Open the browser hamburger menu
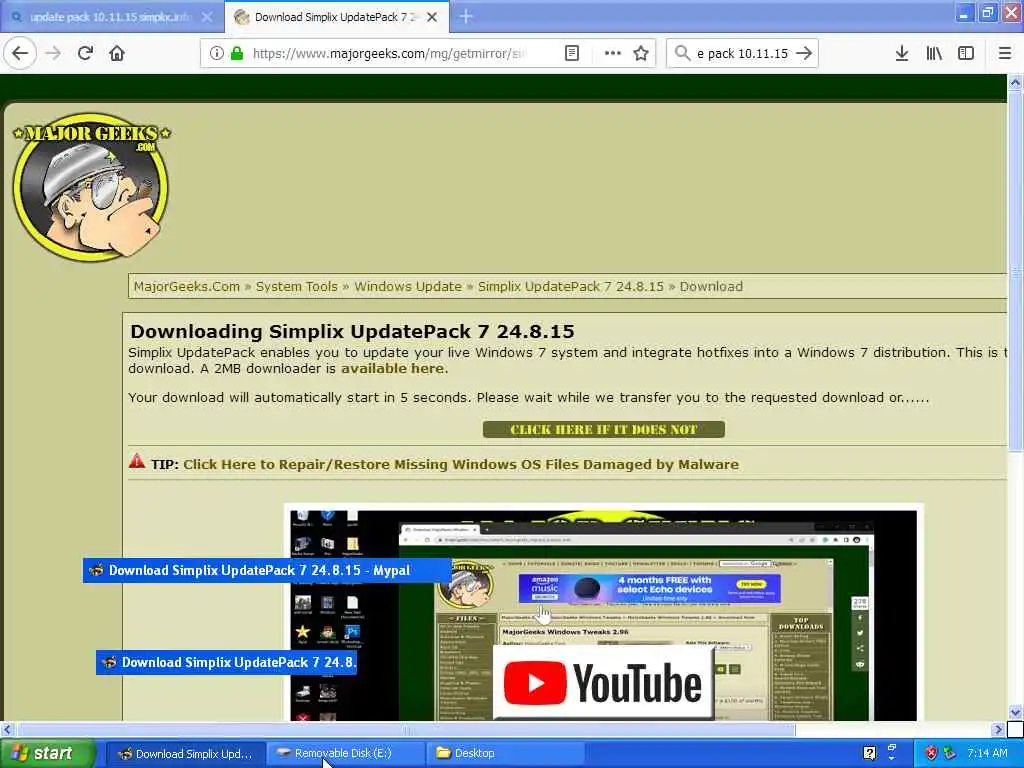Screen dimensions: 1024x768 pos(1004,54)
